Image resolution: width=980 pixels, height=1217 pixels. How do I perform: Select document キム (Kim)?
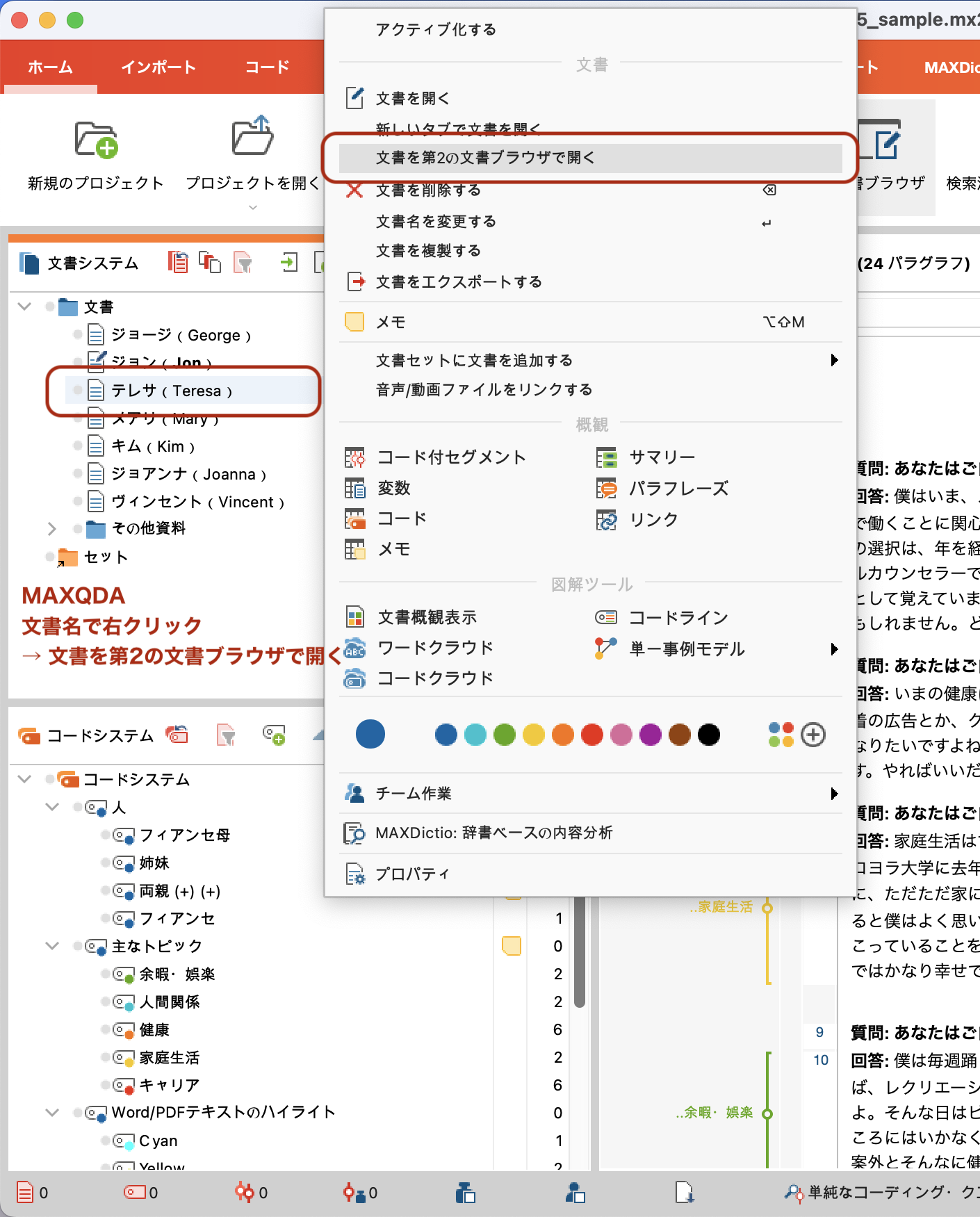coord(153,446)
